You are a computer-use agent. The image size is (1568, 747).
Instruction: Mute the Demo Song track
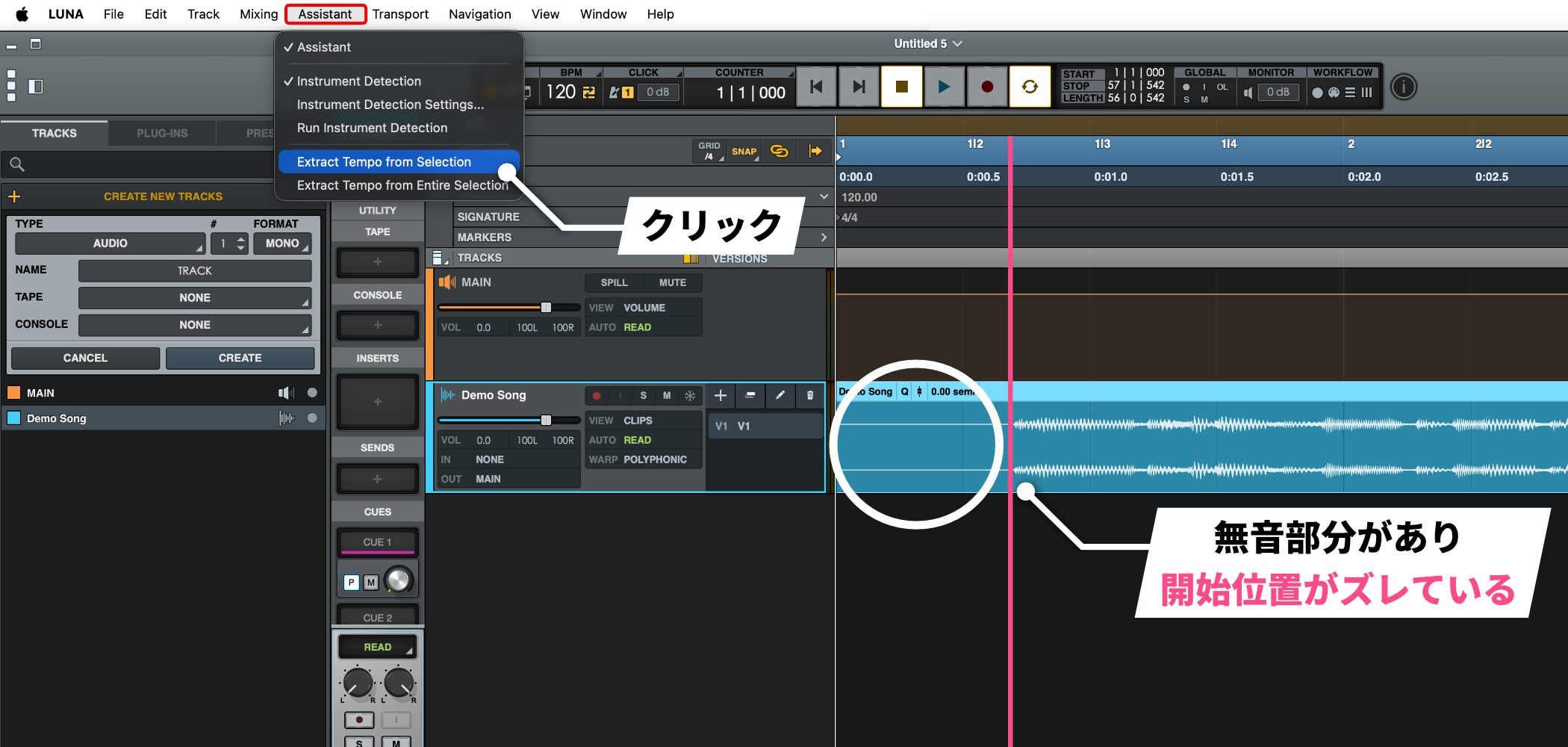click(x=667, y=396)
